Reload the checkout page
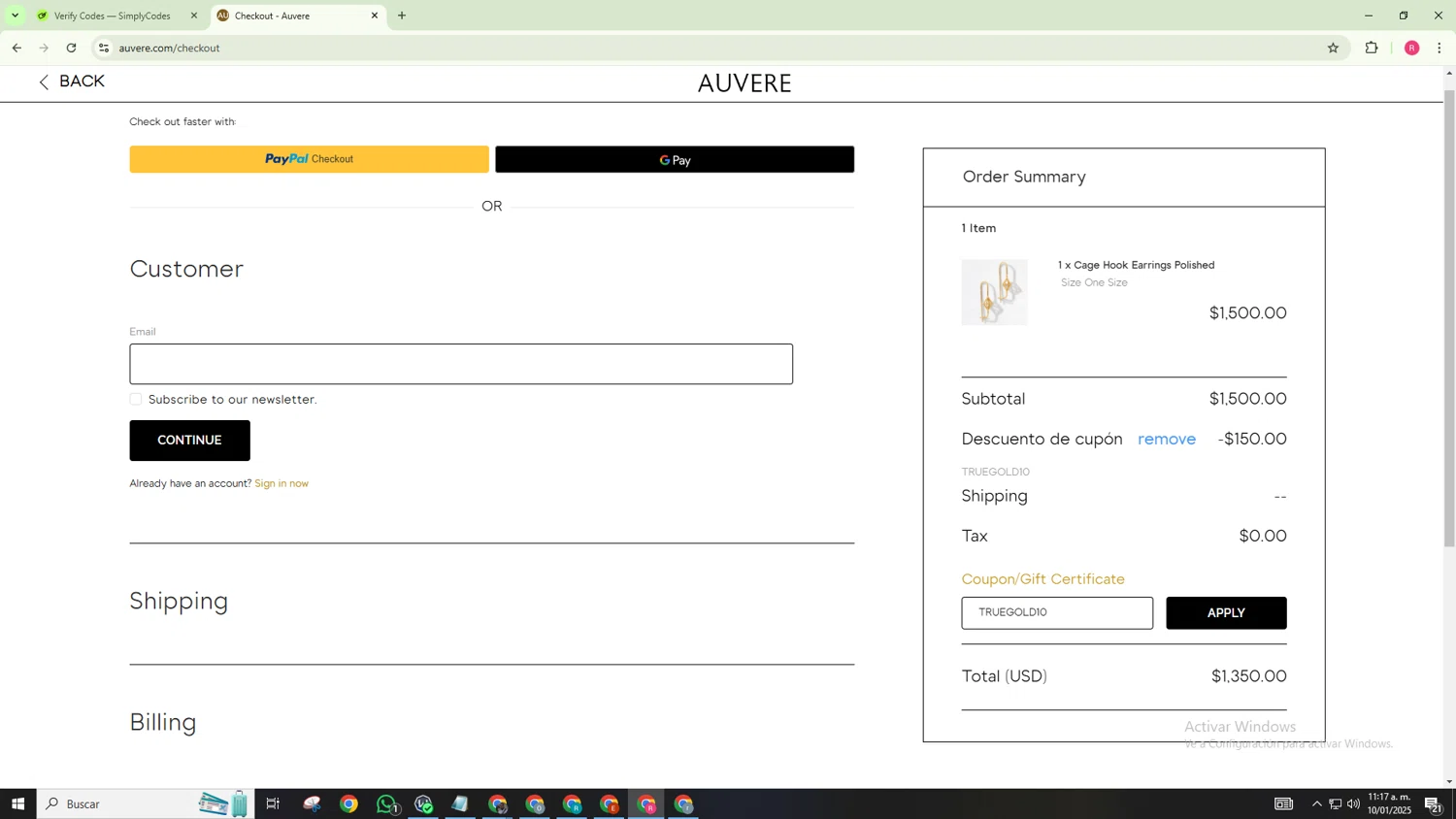This screenshot has width=1456, height=819. pos(72,48)
